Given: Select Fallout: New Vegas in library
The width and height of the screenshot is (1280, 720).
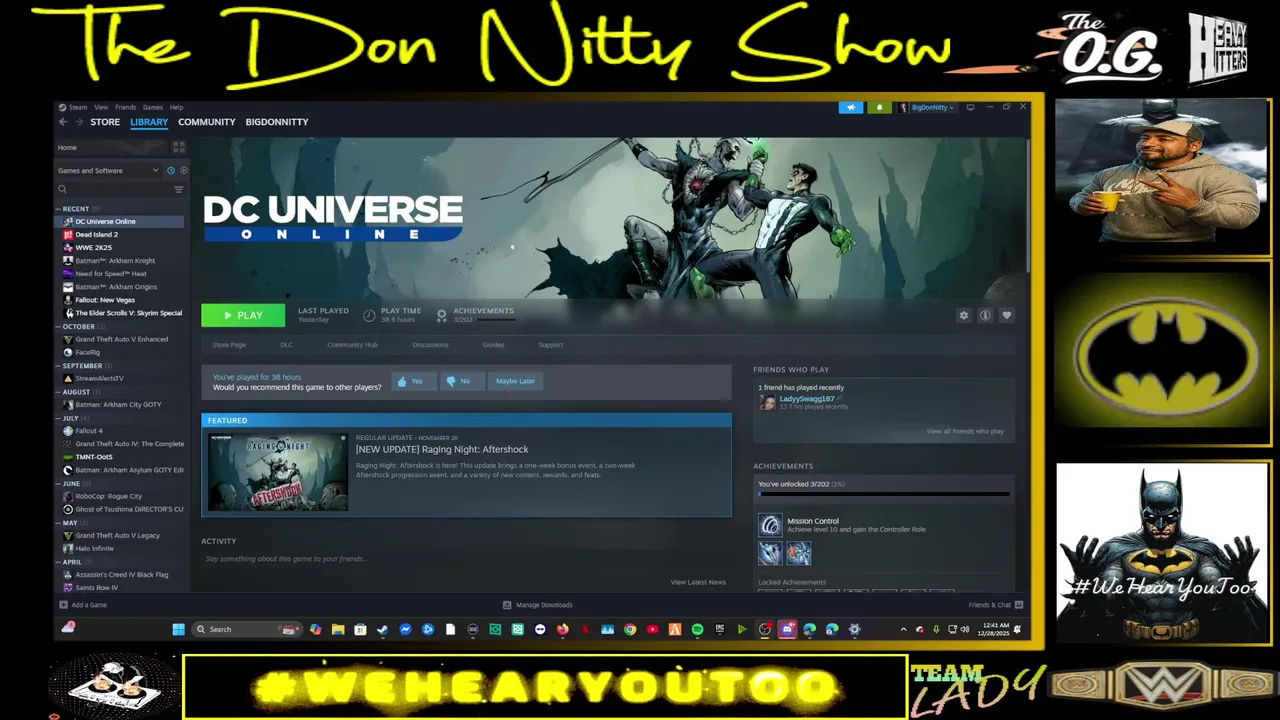Looking at the screenshot, I should 105,300.
